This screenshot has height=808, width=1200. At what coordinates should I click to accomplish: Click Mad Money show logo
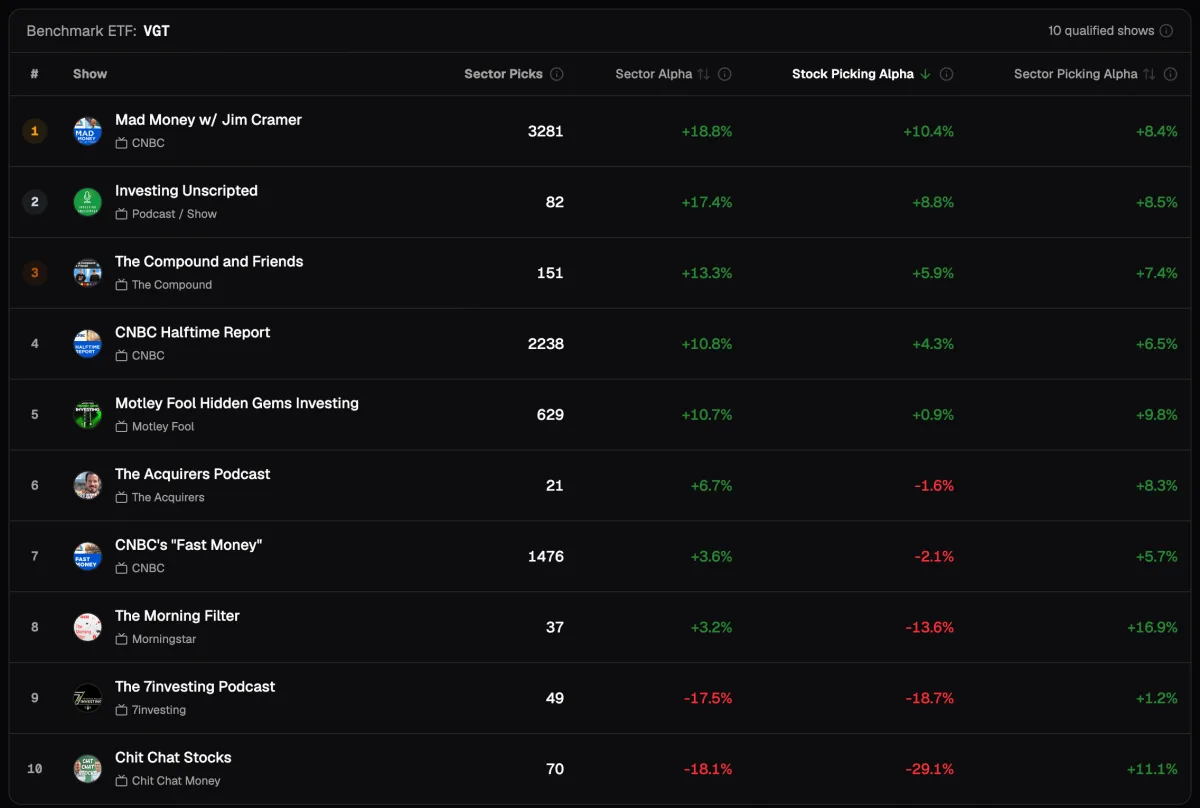[88, 131]
